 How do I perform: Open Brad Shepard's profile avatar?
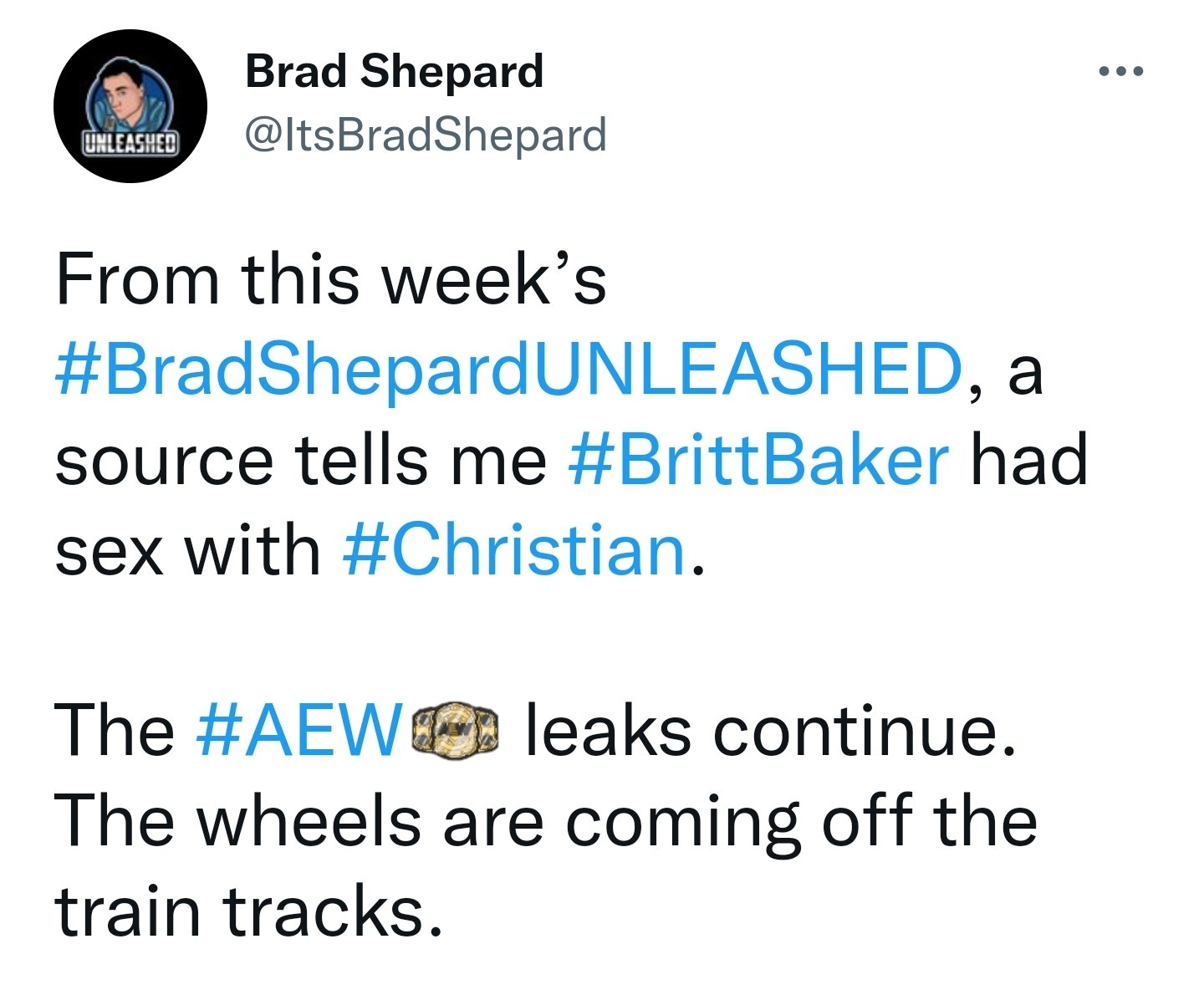pyautogui.click(x=130, y=106)
